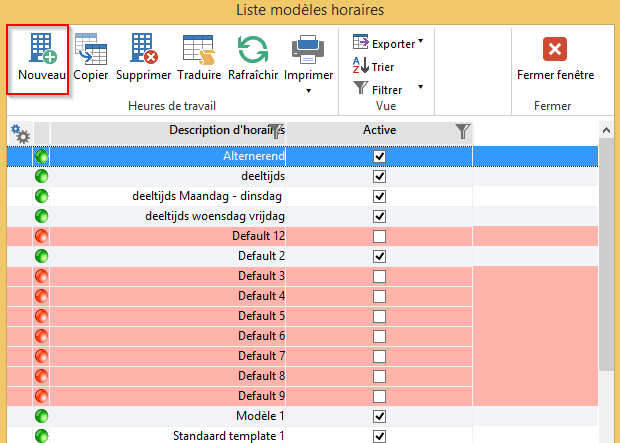
Task: Uncheck Active for Alternerend row
Action: coord(379,157)
